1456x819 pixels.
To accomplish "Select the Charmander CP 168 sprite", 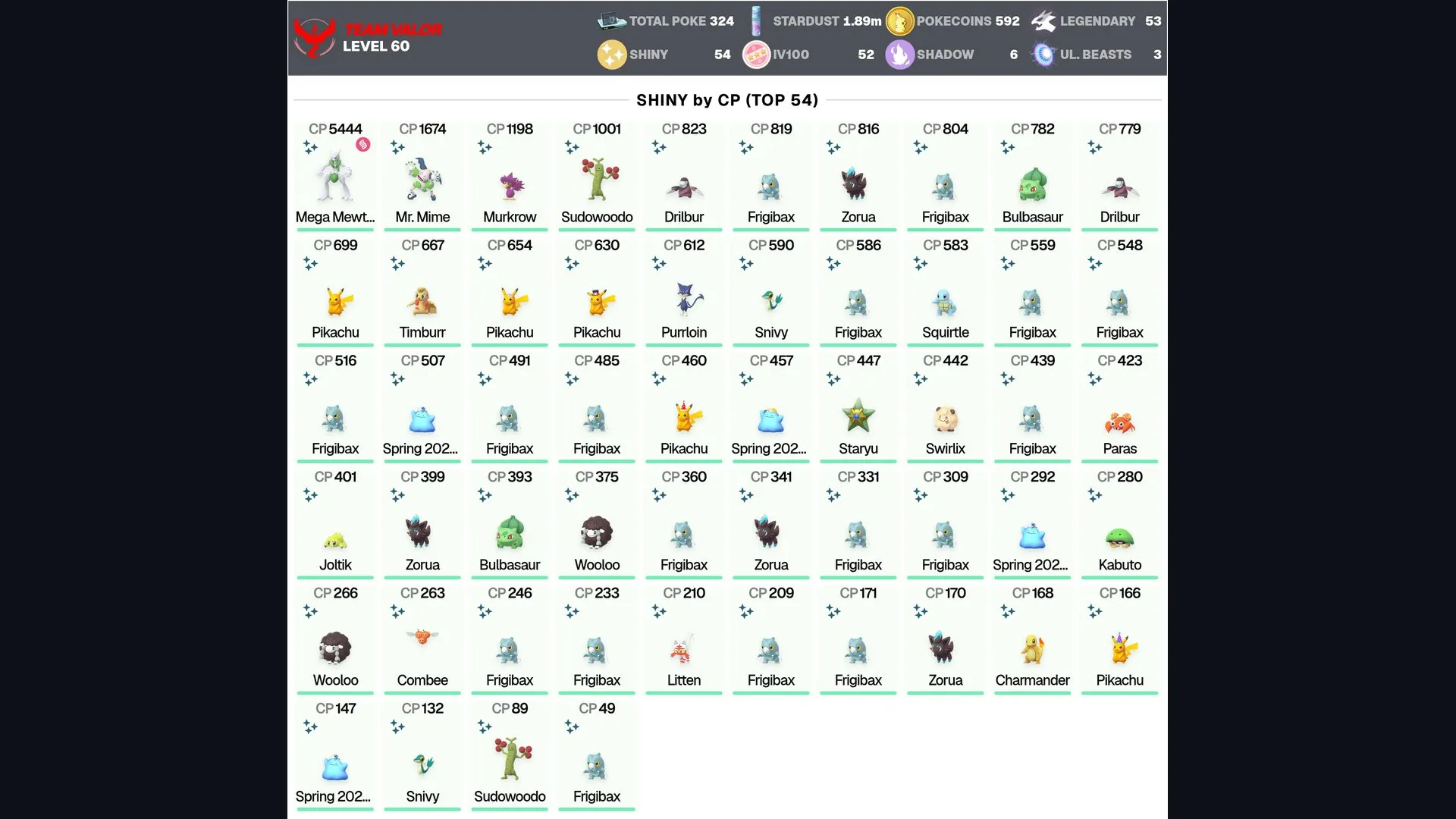I will 1033,649.
